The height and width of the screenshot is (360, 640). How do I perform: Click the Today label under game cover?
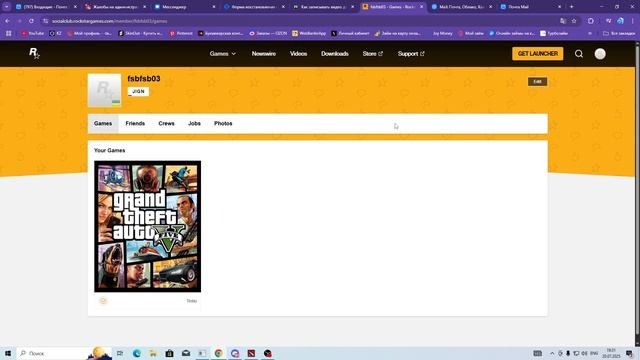(x=191, y=301)
